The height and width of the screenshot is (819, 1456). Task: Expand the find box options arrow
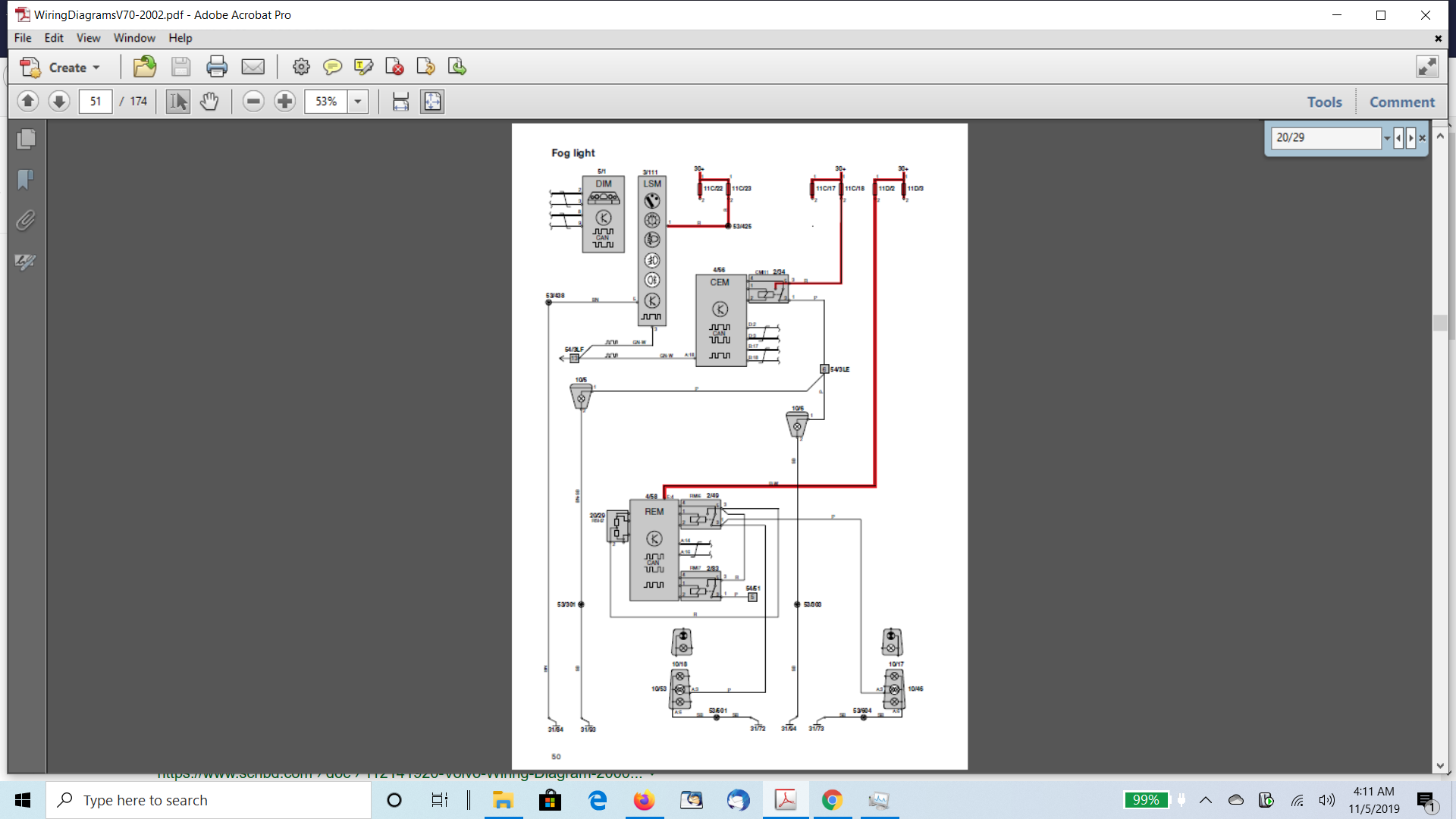[1387, 138]
